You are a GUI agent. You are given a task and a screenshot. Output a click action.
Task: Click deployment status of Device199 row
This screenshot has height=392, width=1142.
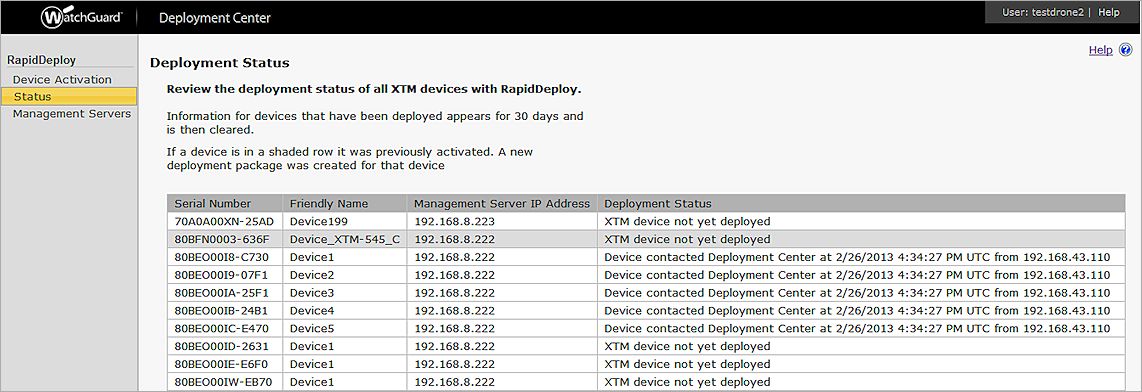(x=687, y=222)
